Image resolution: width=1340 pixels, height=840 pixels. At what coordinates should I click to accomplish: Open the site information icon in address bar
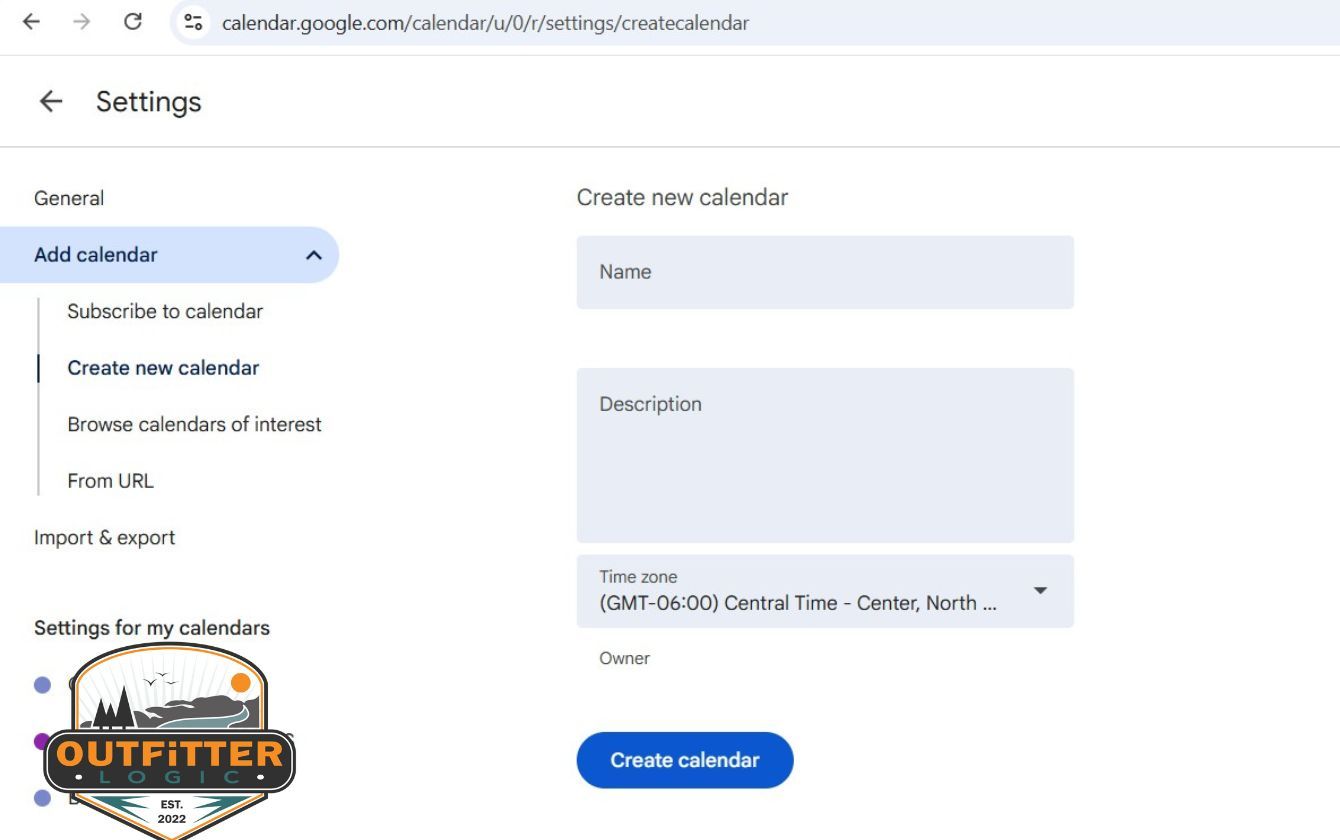[191, 22]
